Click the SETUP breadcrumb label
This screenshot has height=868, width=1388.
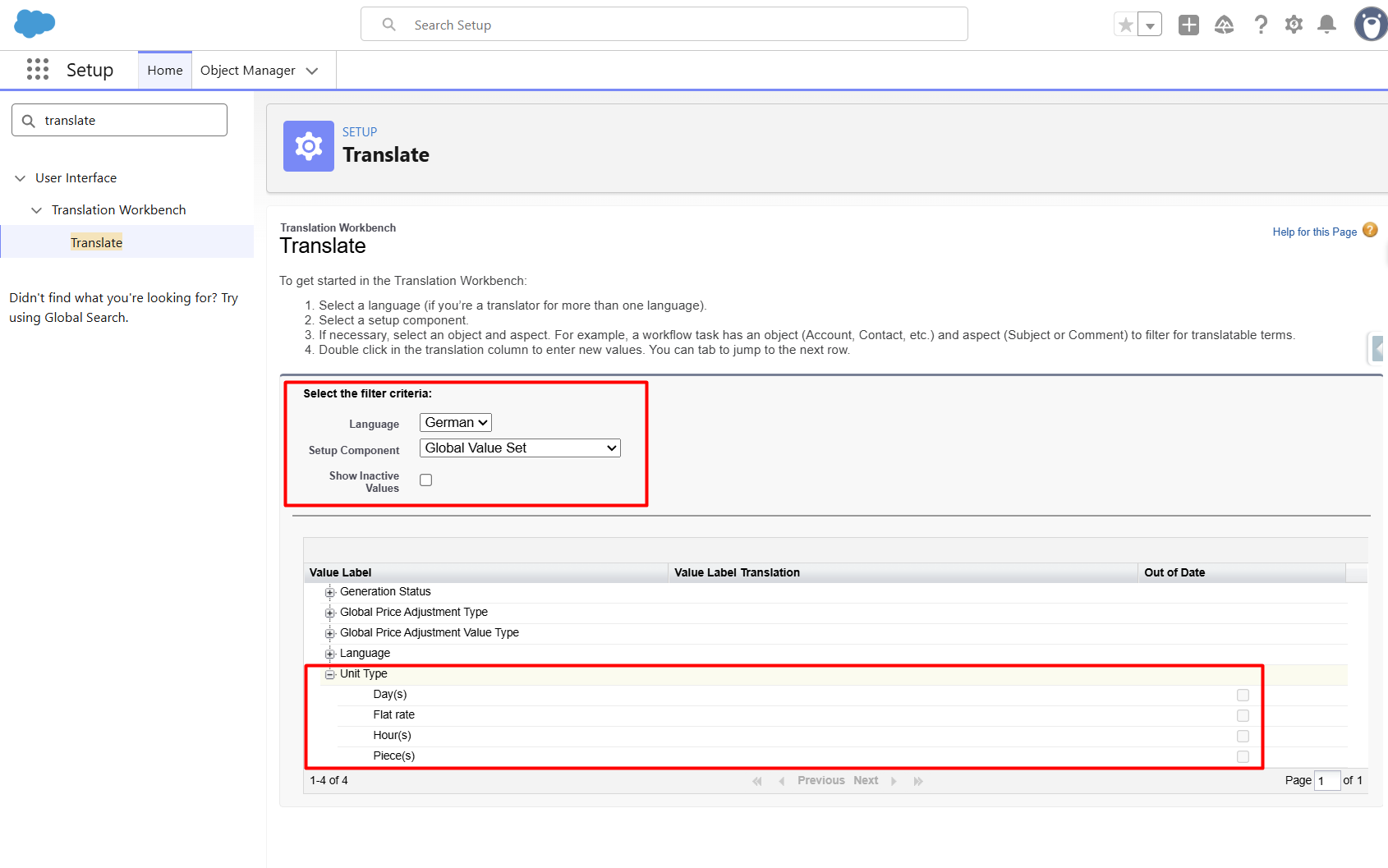point(360,132)
